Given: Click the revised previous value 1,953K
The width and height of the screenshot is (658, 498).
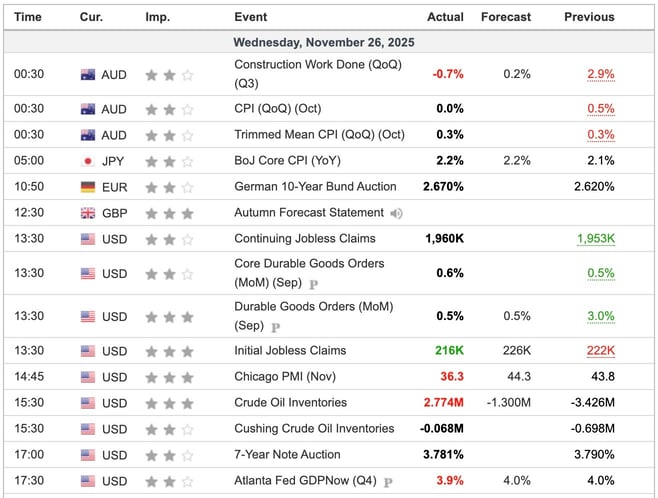Looking at the screenshot, I should [x=595, y=239].
